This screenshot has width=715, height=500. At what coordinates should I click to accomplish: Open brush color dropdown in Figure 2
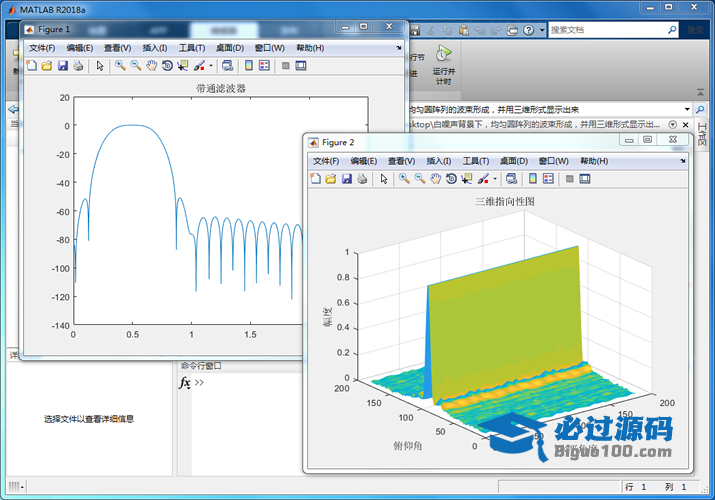[495, 179]
